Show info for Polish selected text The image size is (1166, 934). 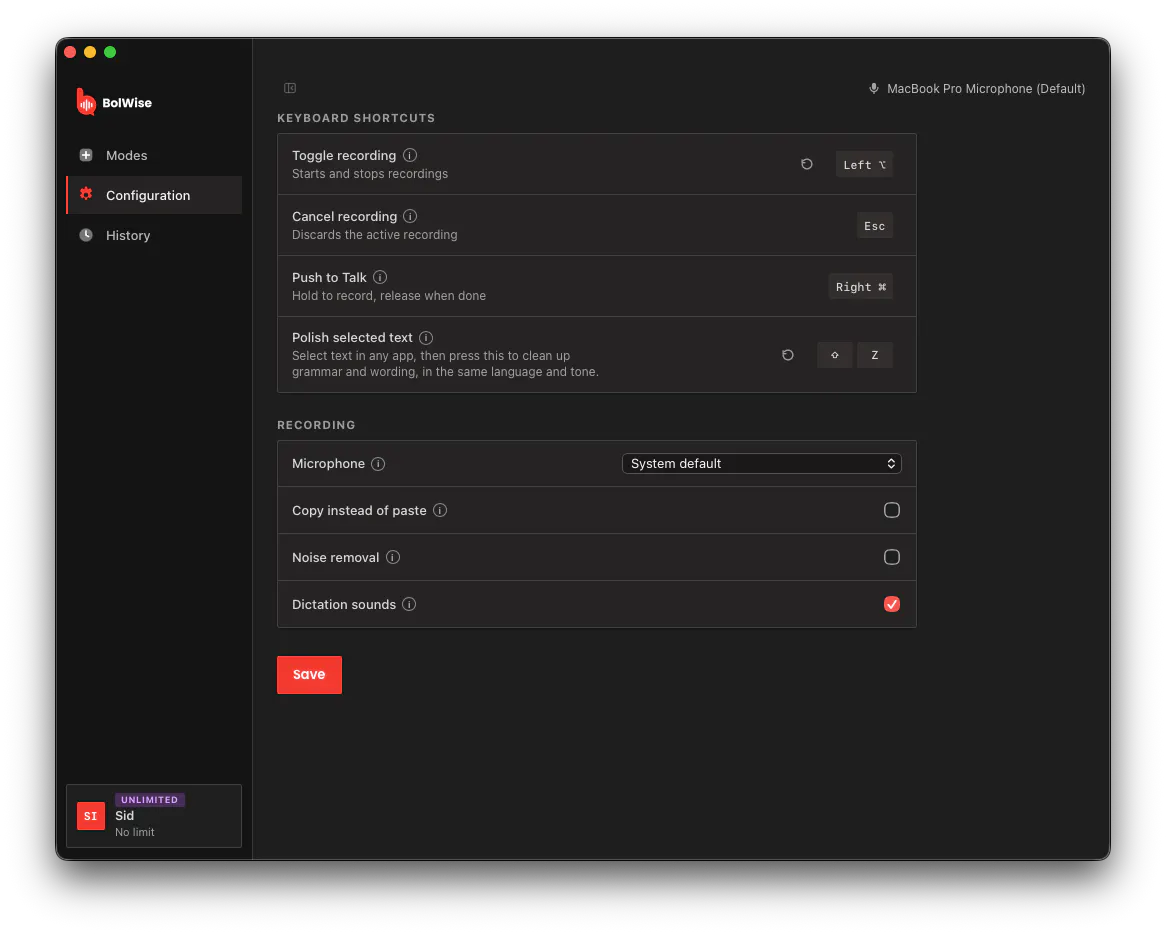[x=426, y=338]
